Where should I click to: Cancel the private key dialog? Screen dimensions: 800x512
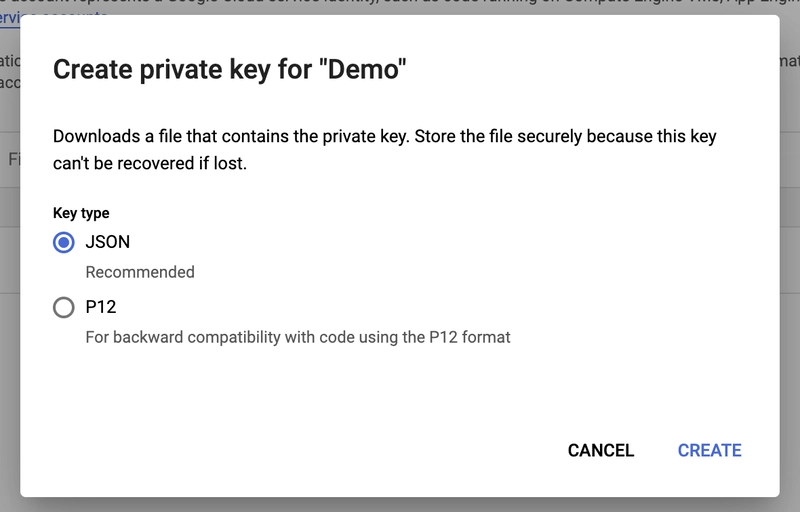601,450
